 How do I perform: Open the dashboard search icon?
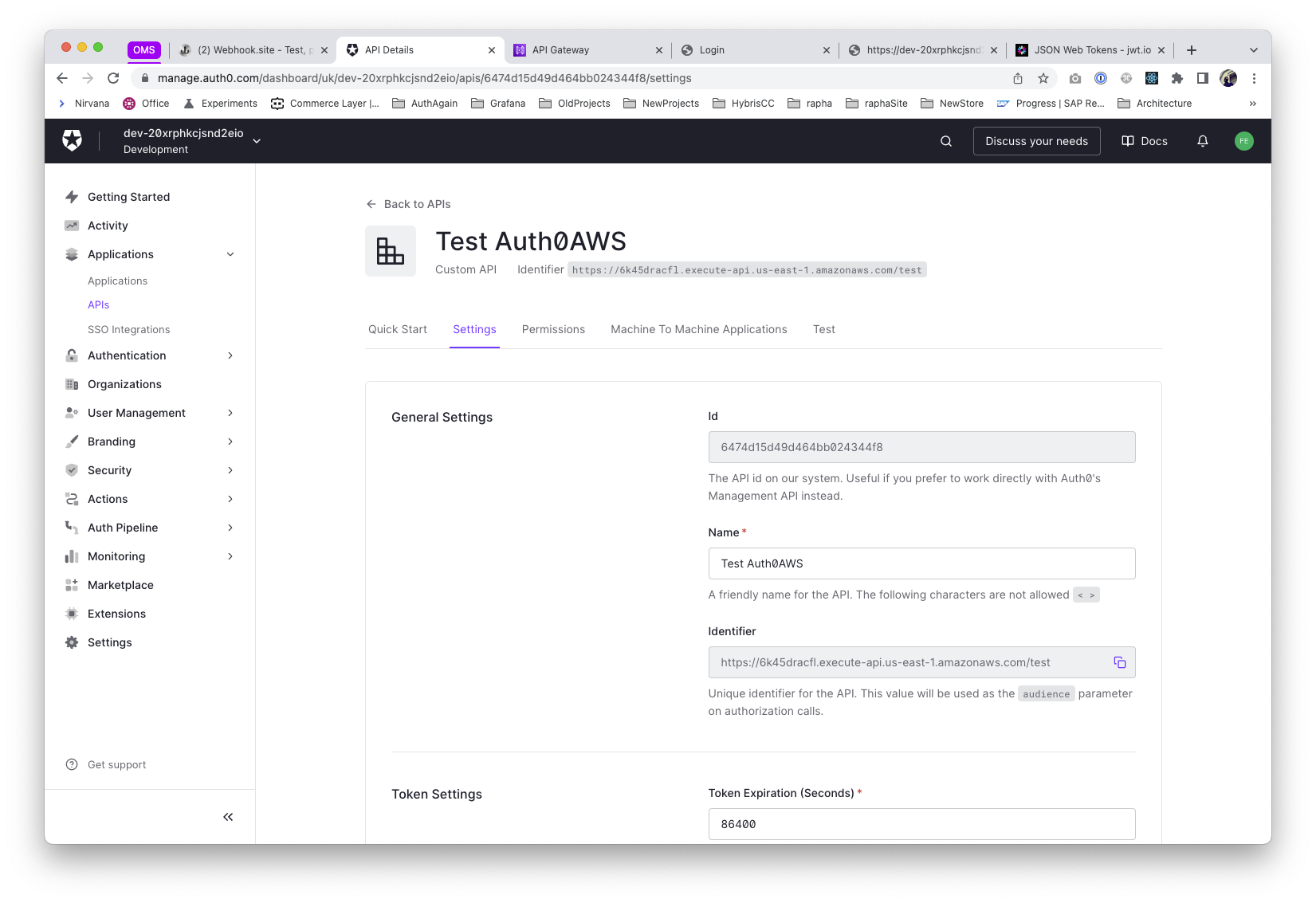click(946, 141)
